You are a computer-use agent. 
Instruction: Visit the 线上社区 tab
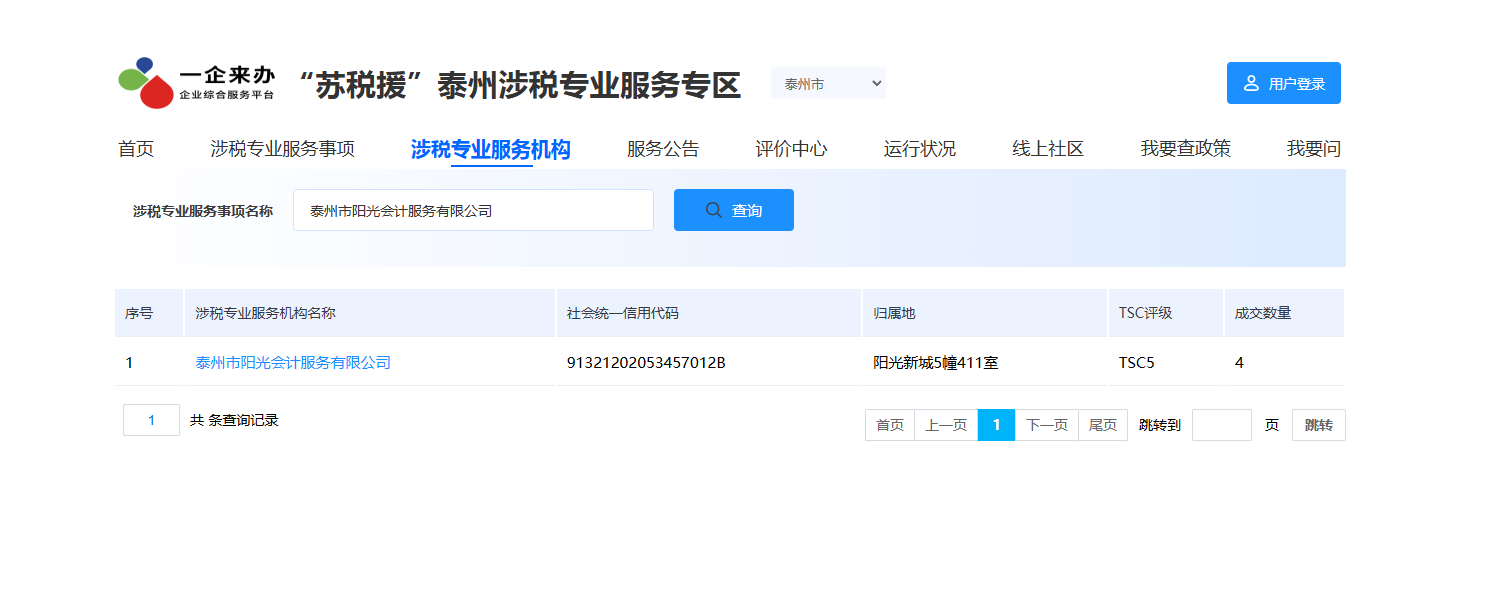point(1048,149)
